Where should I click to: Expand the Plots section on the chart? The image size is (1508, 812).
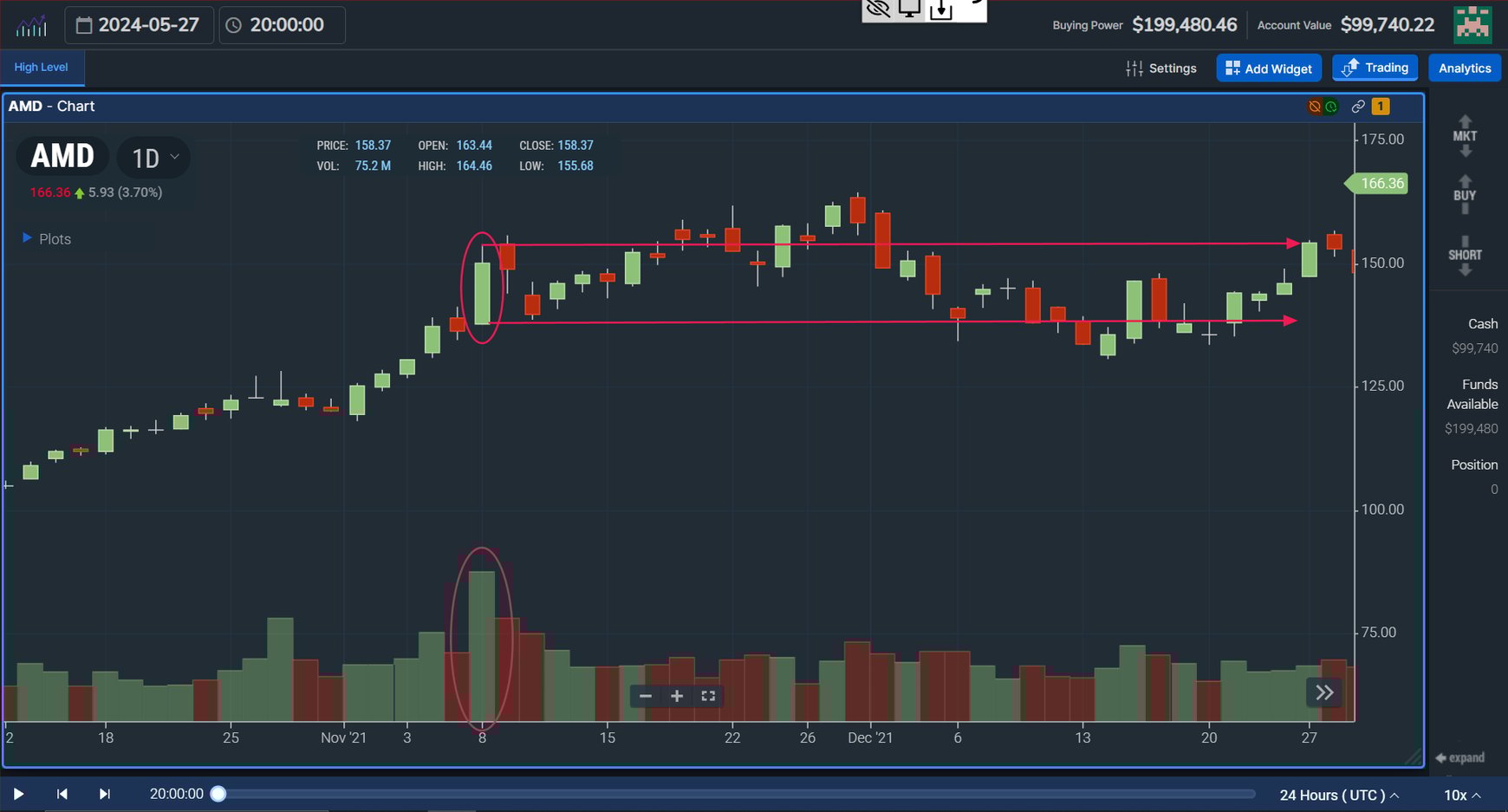click(x=46, y=238)
